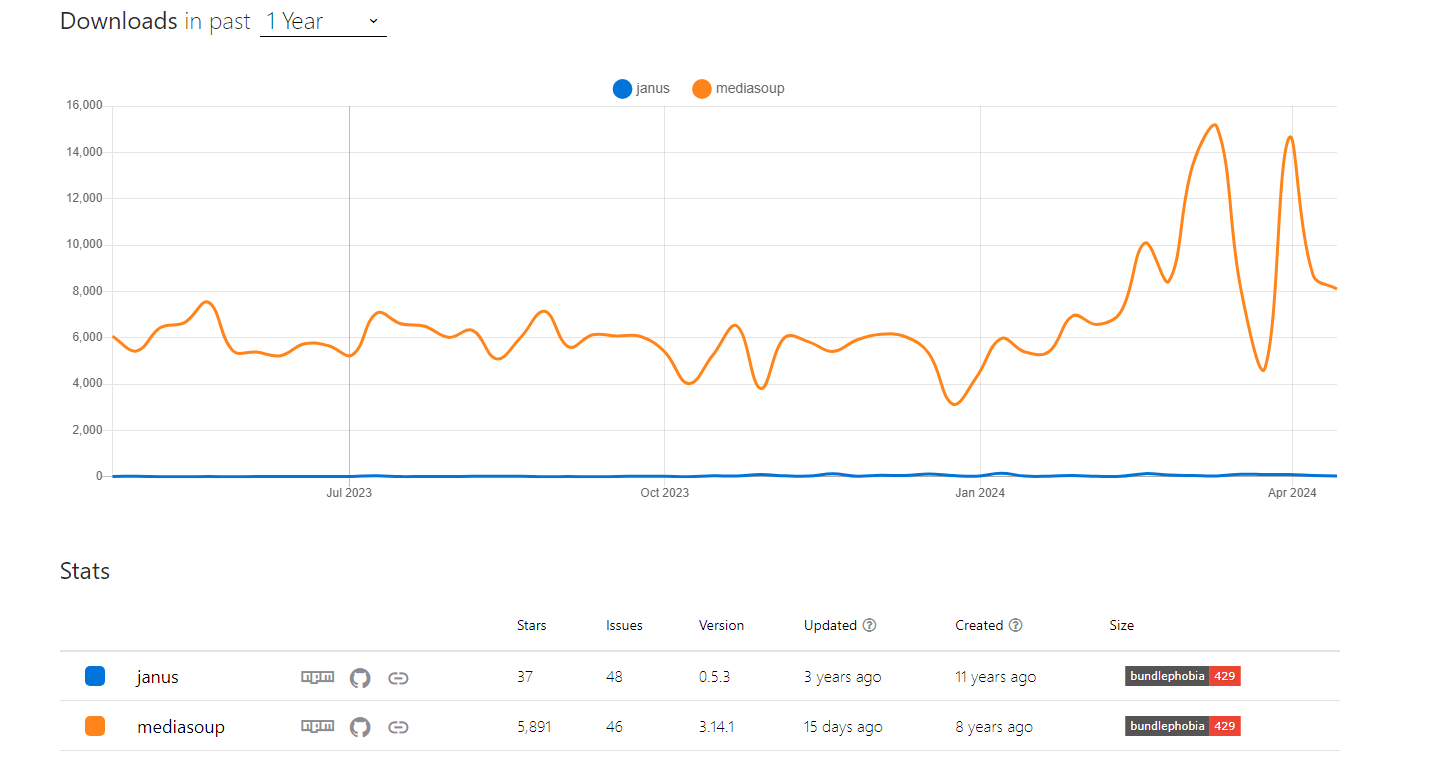Click the Stats section heading
Image resolution: width=1451 pixels, height=775 pixels.
tap(85, 571)
